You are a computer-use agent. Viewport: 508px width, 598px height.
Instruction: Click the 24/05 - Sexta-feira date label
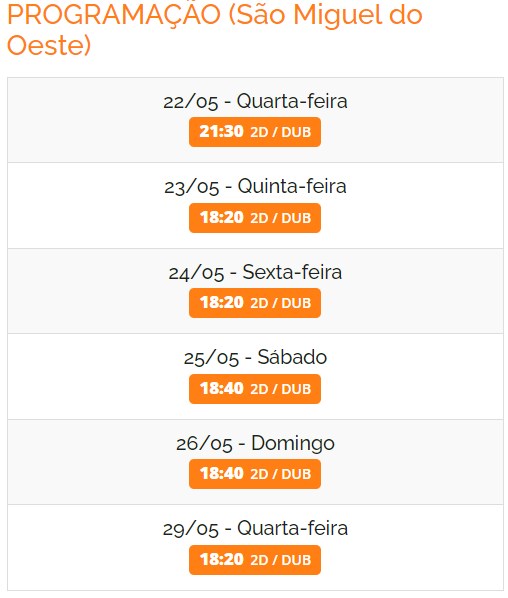point(255,272)
